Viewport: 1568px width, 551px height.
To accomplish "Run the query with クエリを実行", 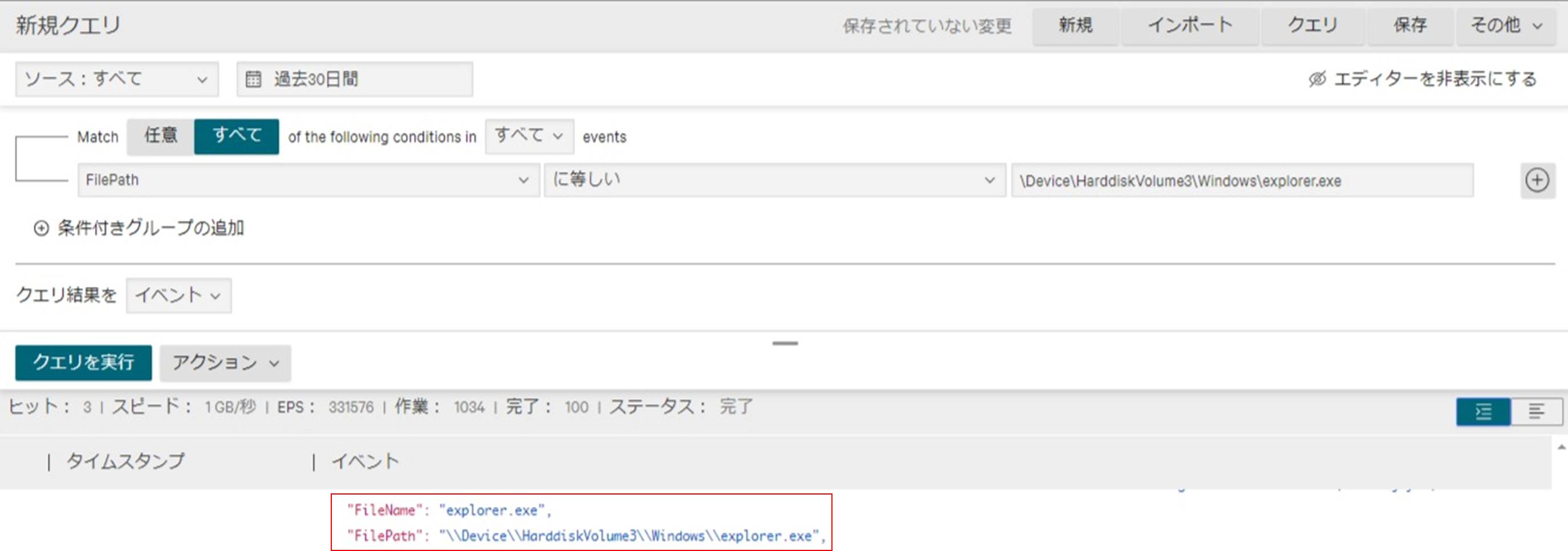I will [x=83, y=363].
